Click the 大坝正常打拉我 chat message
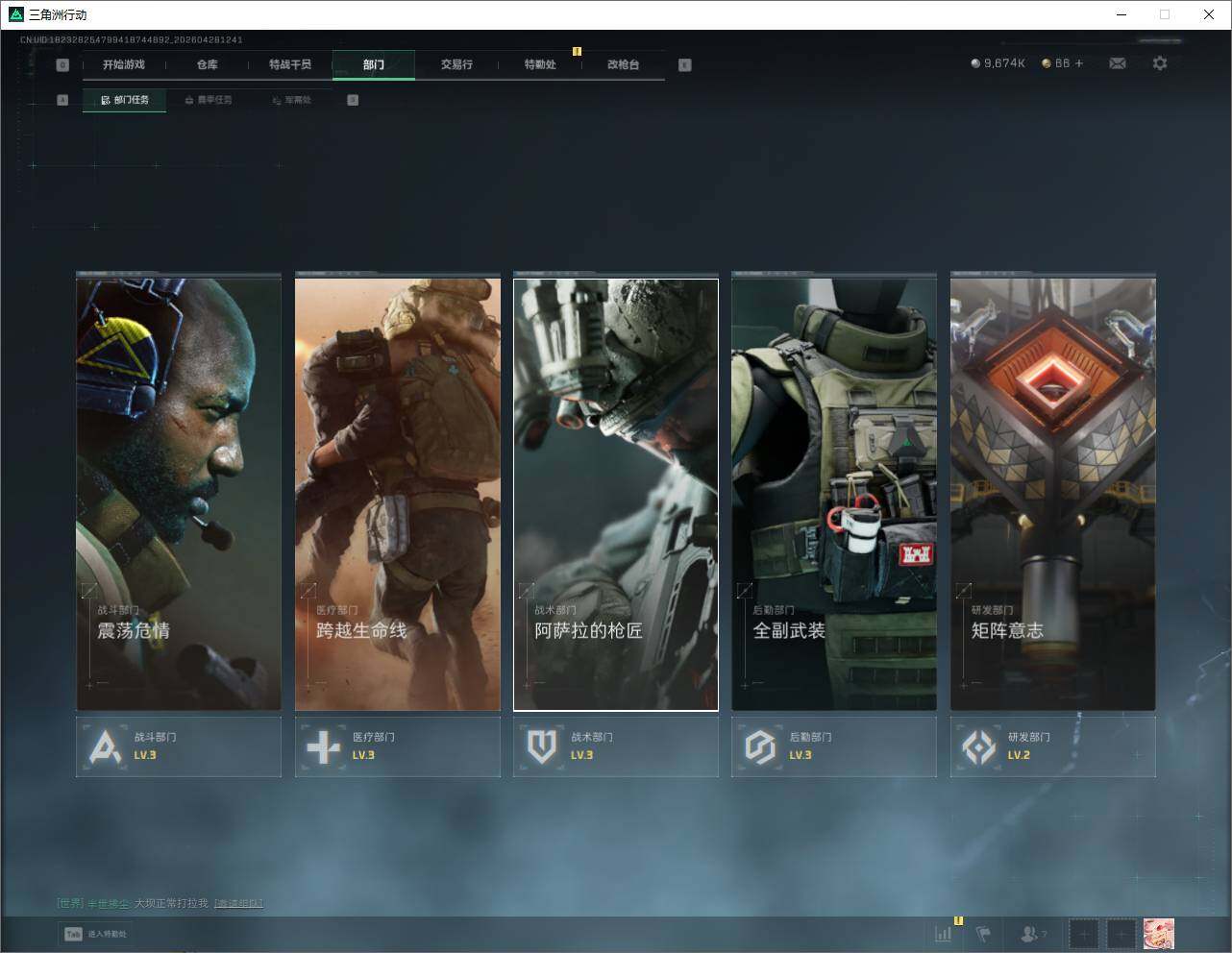The height and width of the screenshot is (953, 1232). pyautogui.click(x=171, y=903)
